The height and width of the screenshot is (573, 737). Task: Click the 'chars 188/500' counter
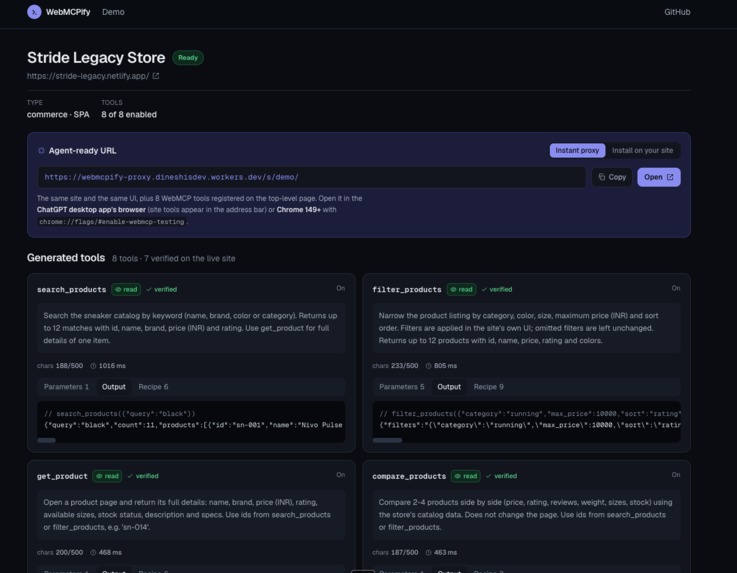point(60,366)
